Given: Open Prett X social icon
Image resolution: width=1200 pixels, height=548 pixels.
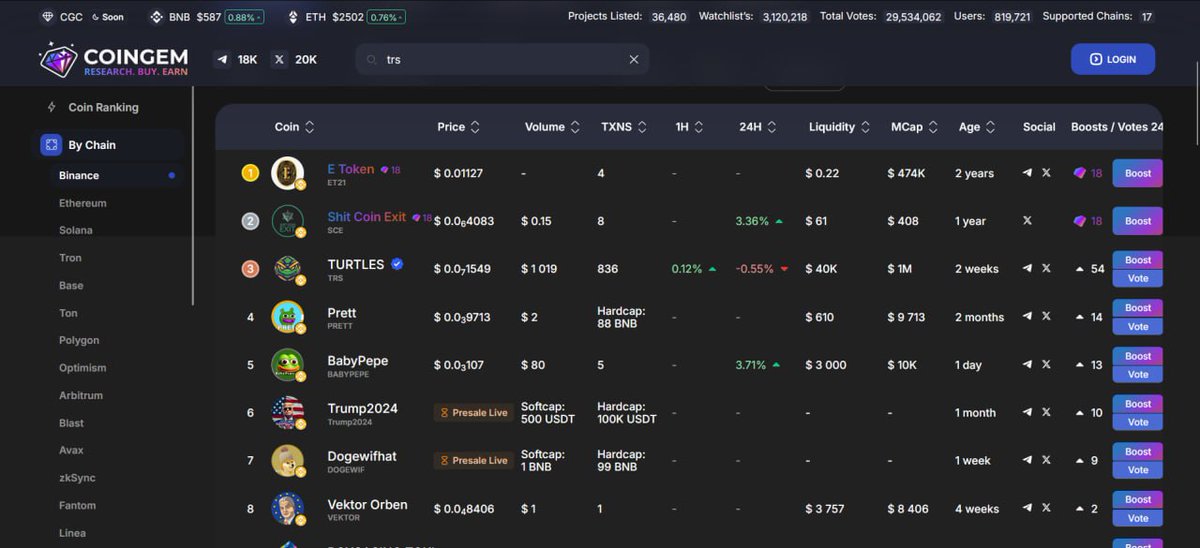Looking at the screenshot, I should tap(1046, 317).
